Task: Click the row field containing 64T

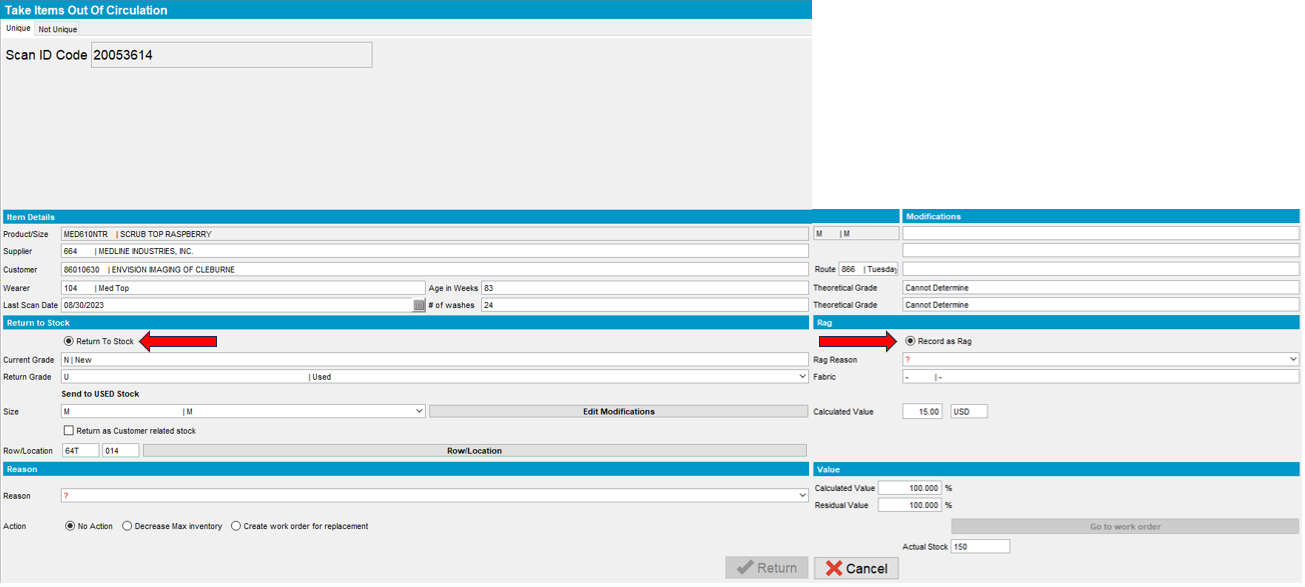Action: pyautogui.click(x=80, y=451)
